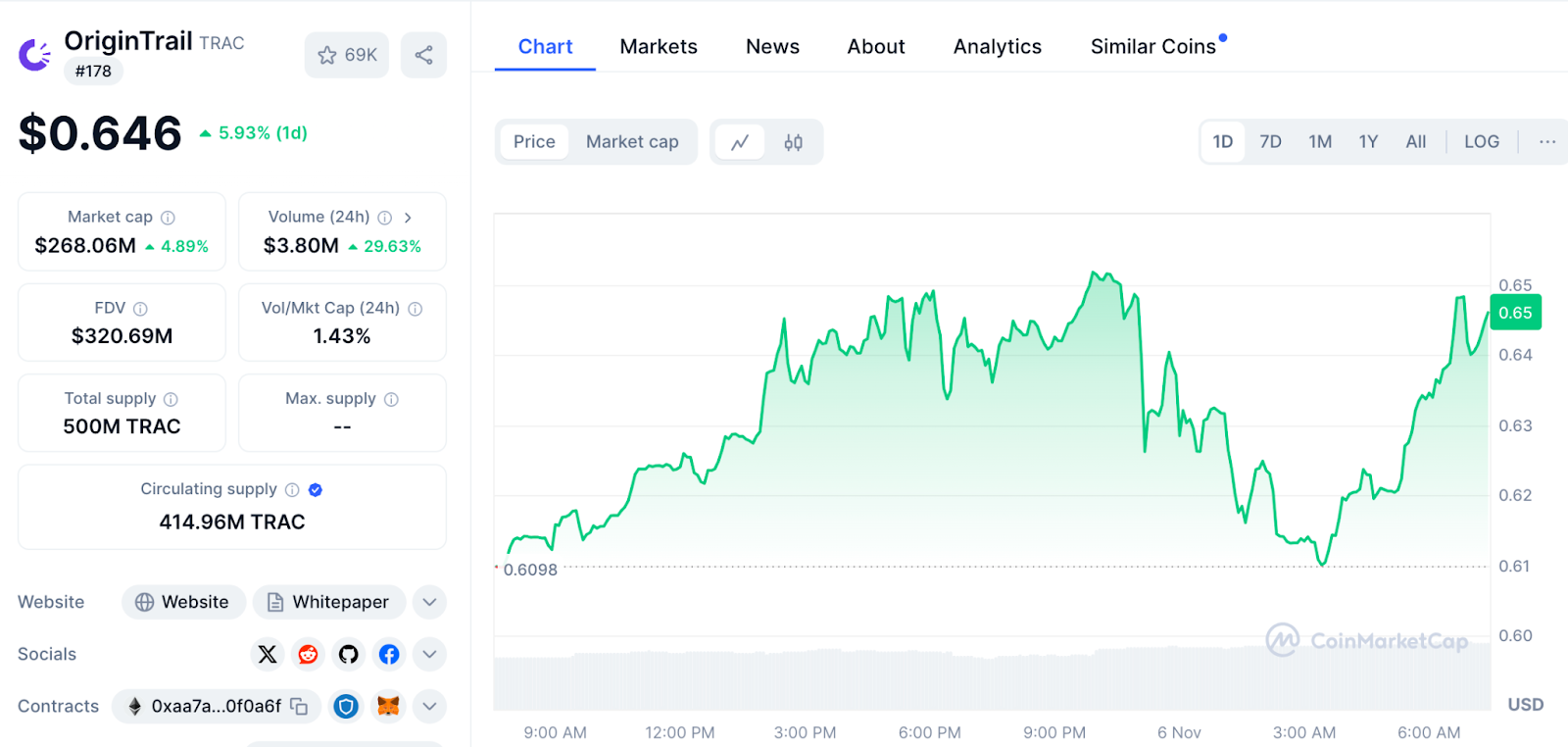
Task: Click the Ethereum contract chain icon
Action: (134, 706)
